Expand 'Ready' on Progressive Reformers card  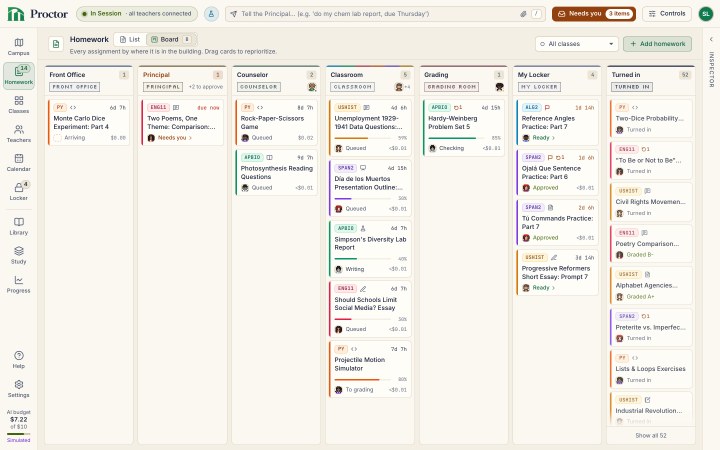[x=544, y=288]
